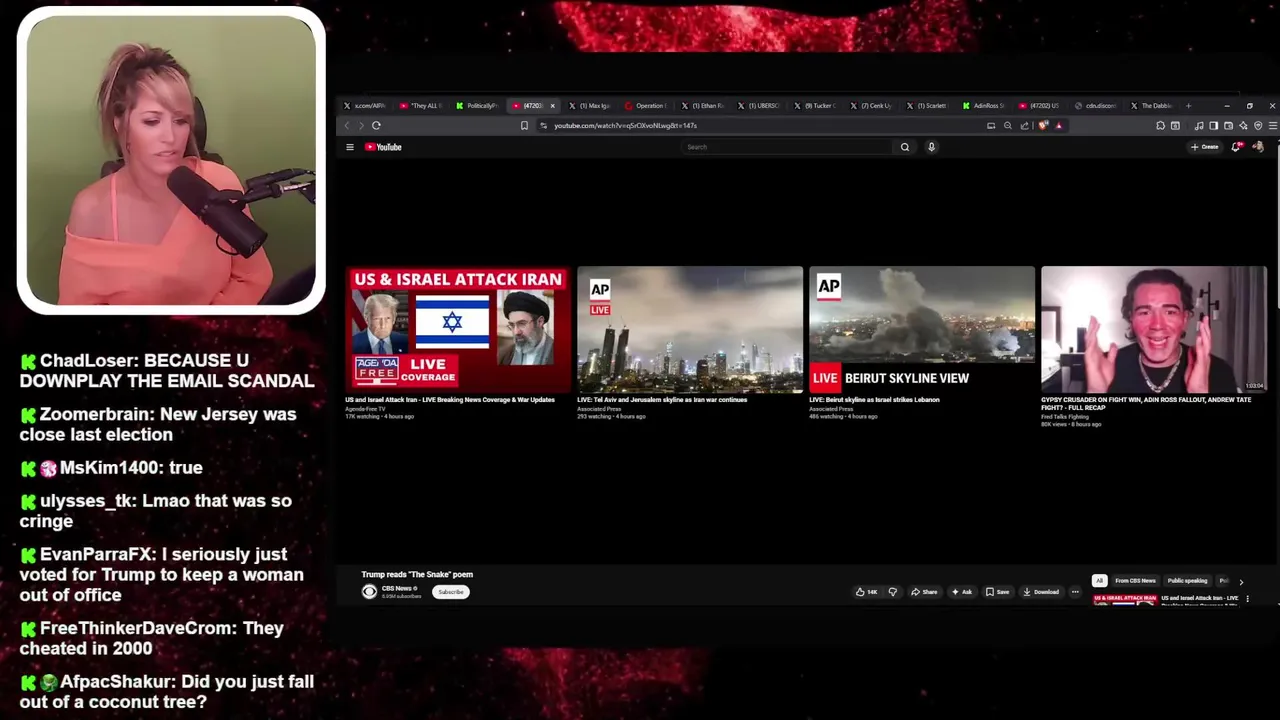Screen dimensions: 1280x720
Task: Open Brave Rewards triangle icon
Action: [x=1059, y=125]
